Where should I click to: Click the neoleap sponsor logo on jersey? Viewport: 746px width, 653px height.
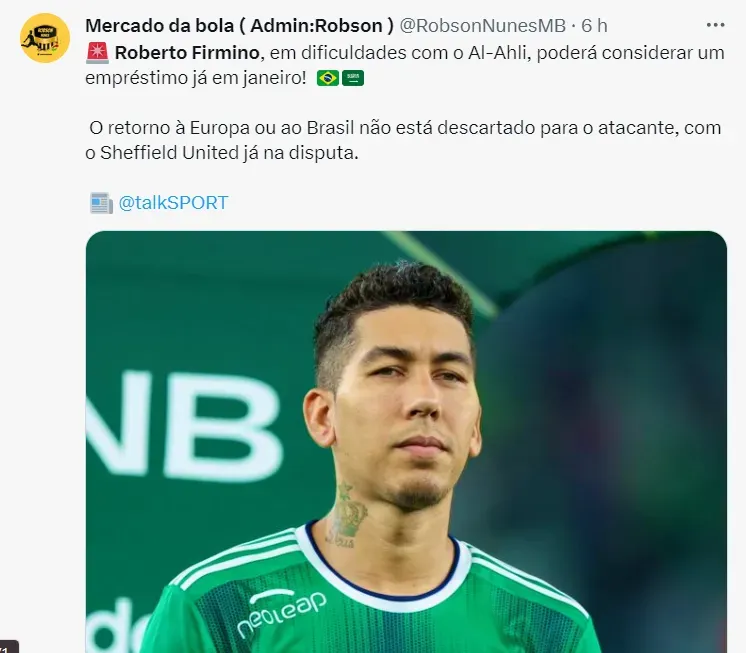[282, 613]
